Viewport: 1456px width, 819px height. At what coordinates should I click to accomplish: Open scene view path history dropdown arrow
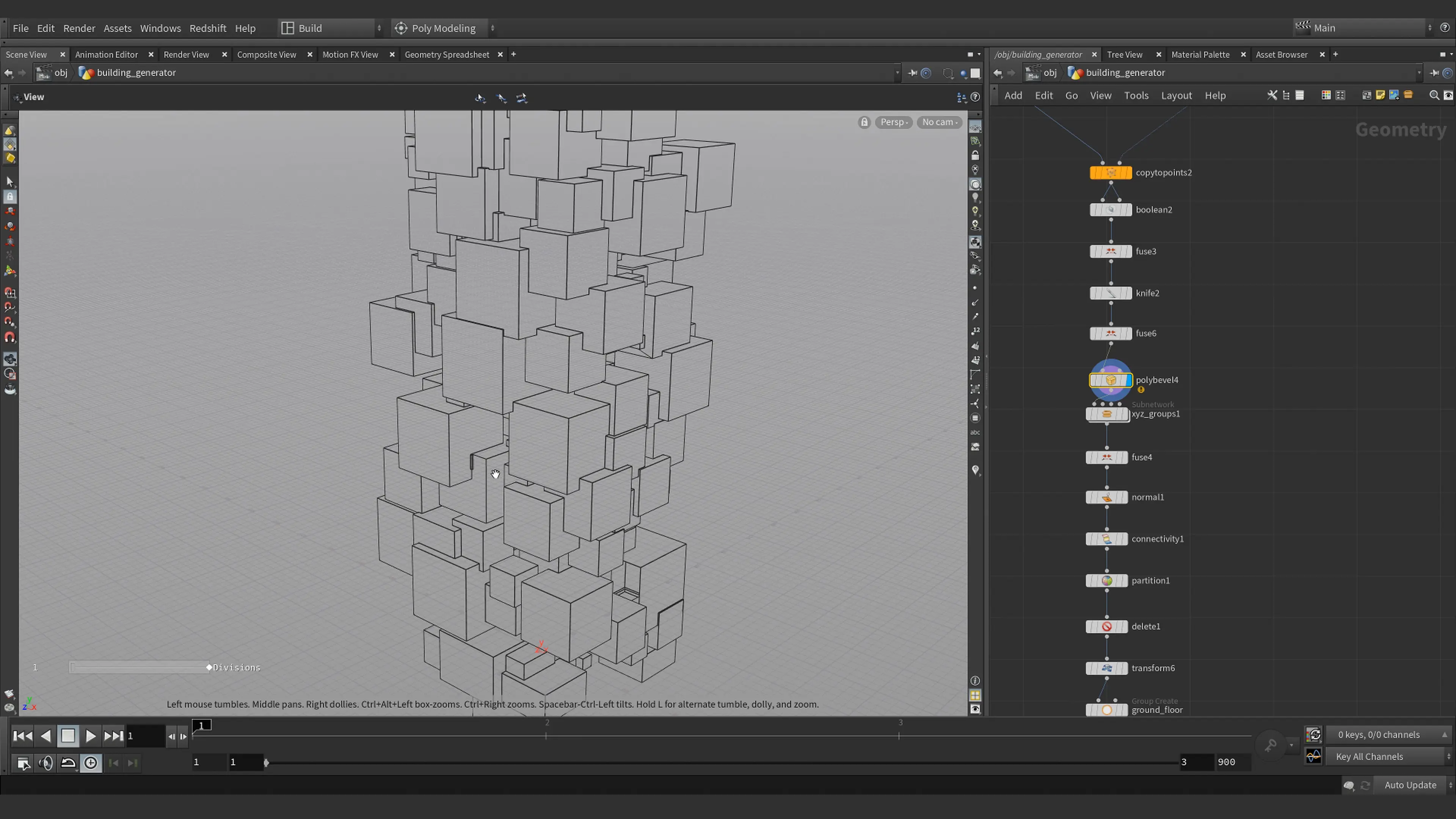[x=897, y=73]
